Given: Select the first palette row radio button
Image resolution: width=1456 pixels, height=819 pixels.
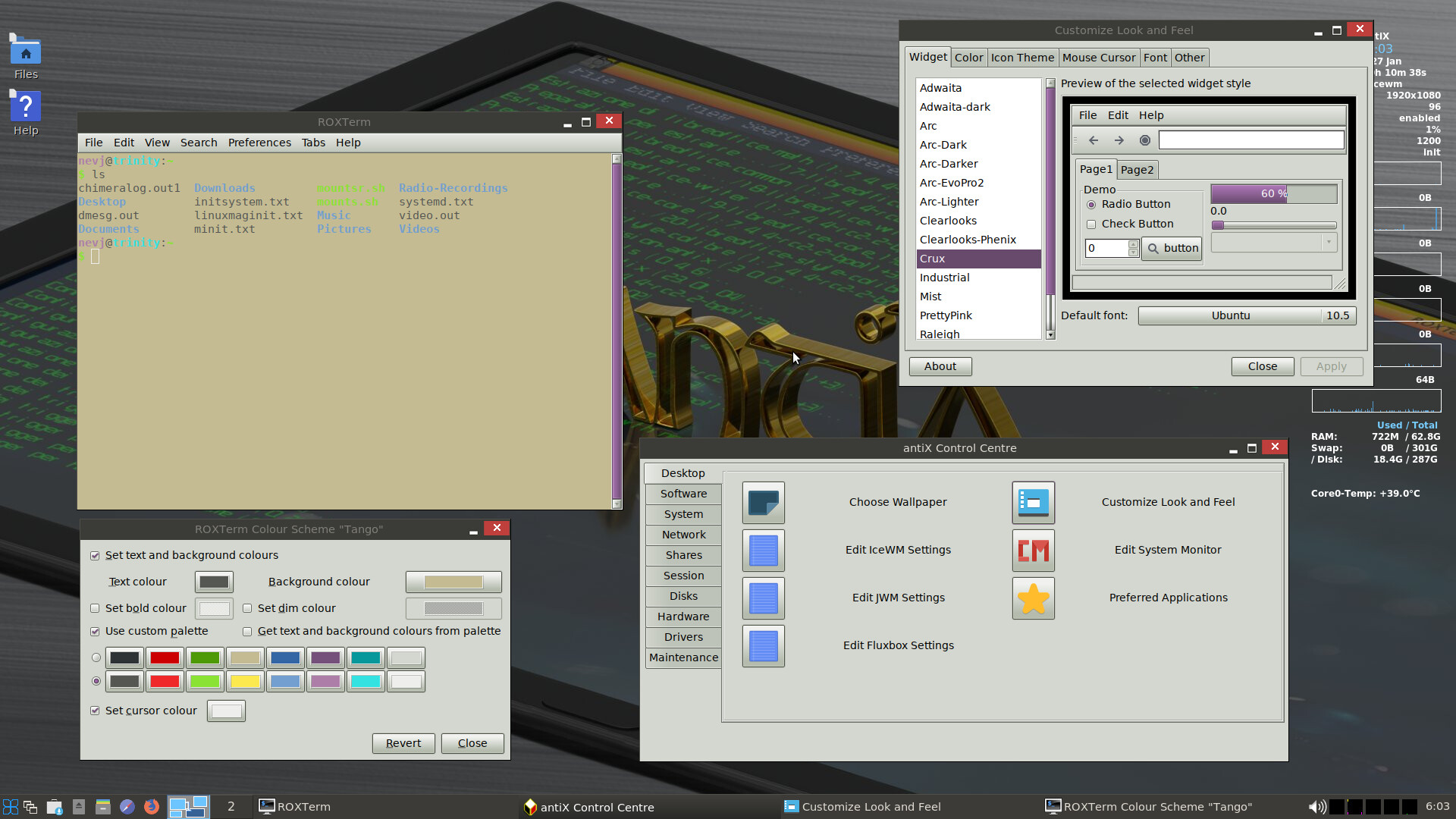Looking at the screenshot, I should tap(96, 657).
